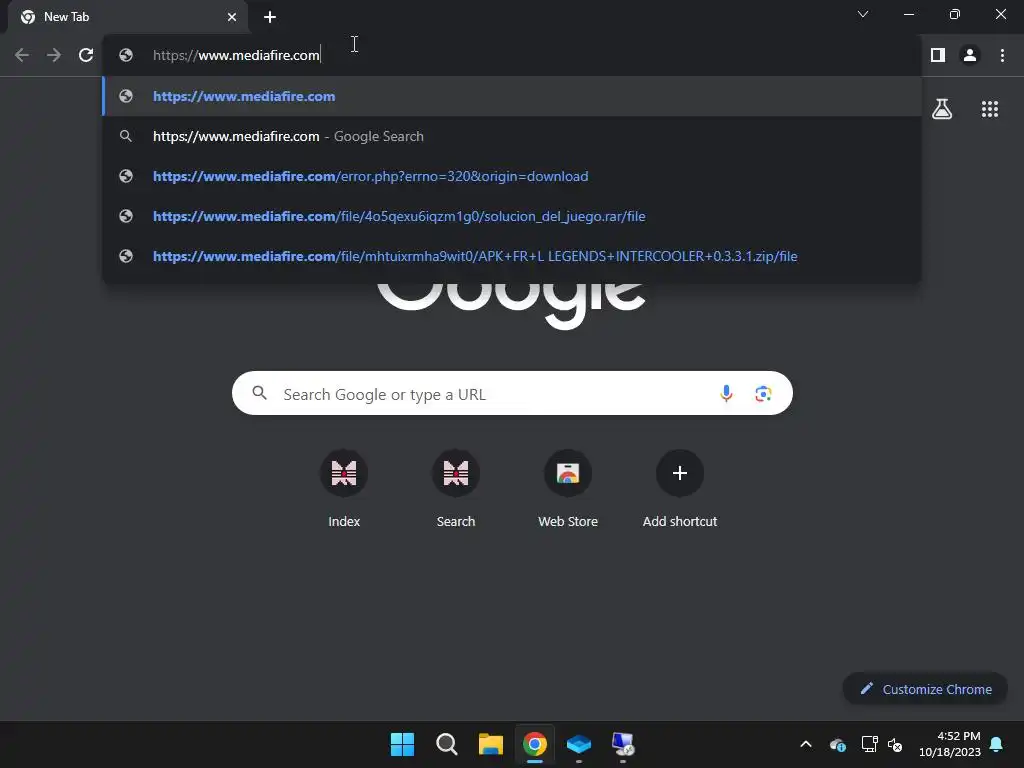Click the remote desktop taskbar icon
The height and width of the screenshot is (768, 1024).
coord(622,744)
